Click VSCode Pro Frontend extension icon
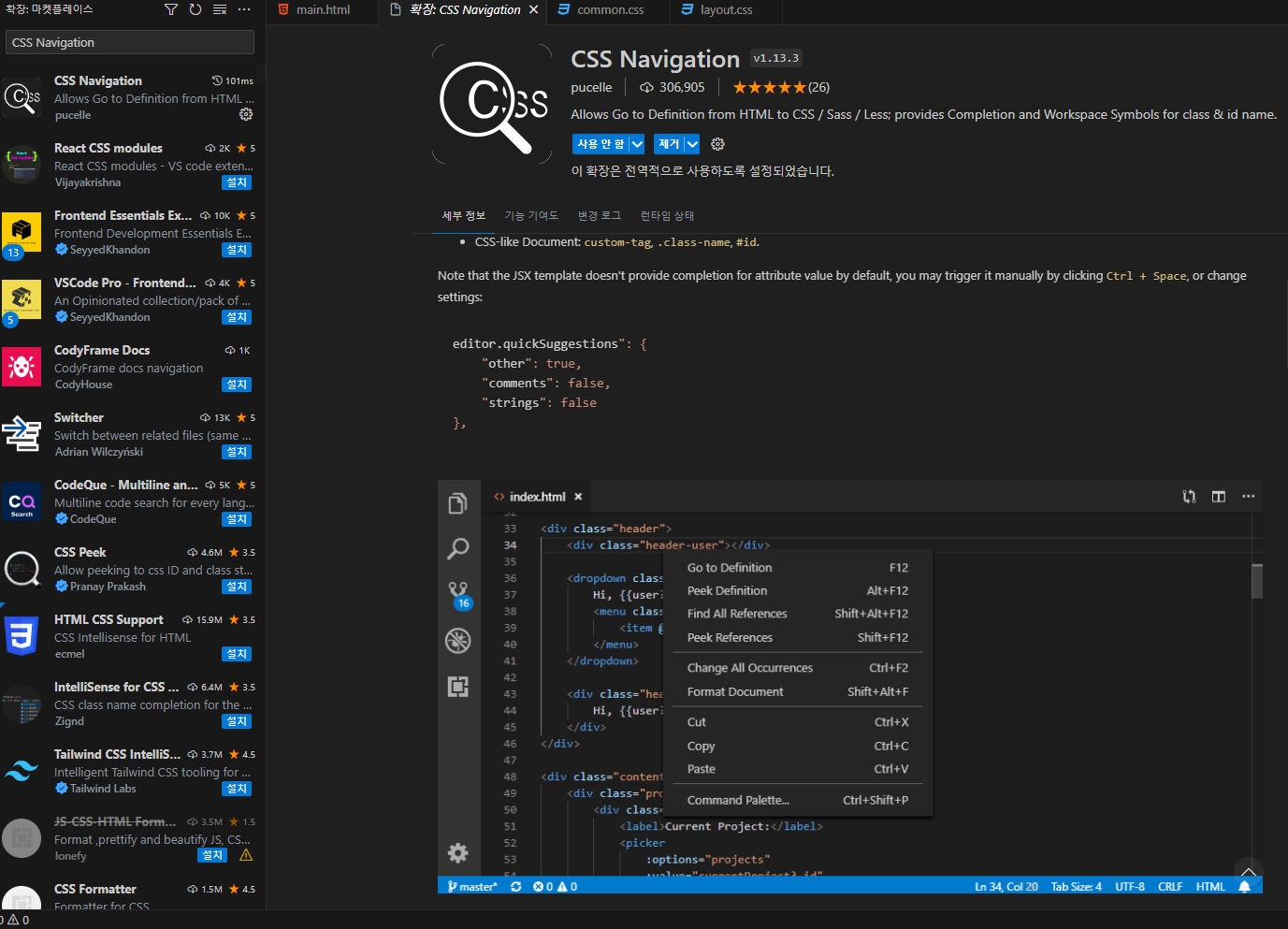The image size is (1288, 929). pos(22,299)
